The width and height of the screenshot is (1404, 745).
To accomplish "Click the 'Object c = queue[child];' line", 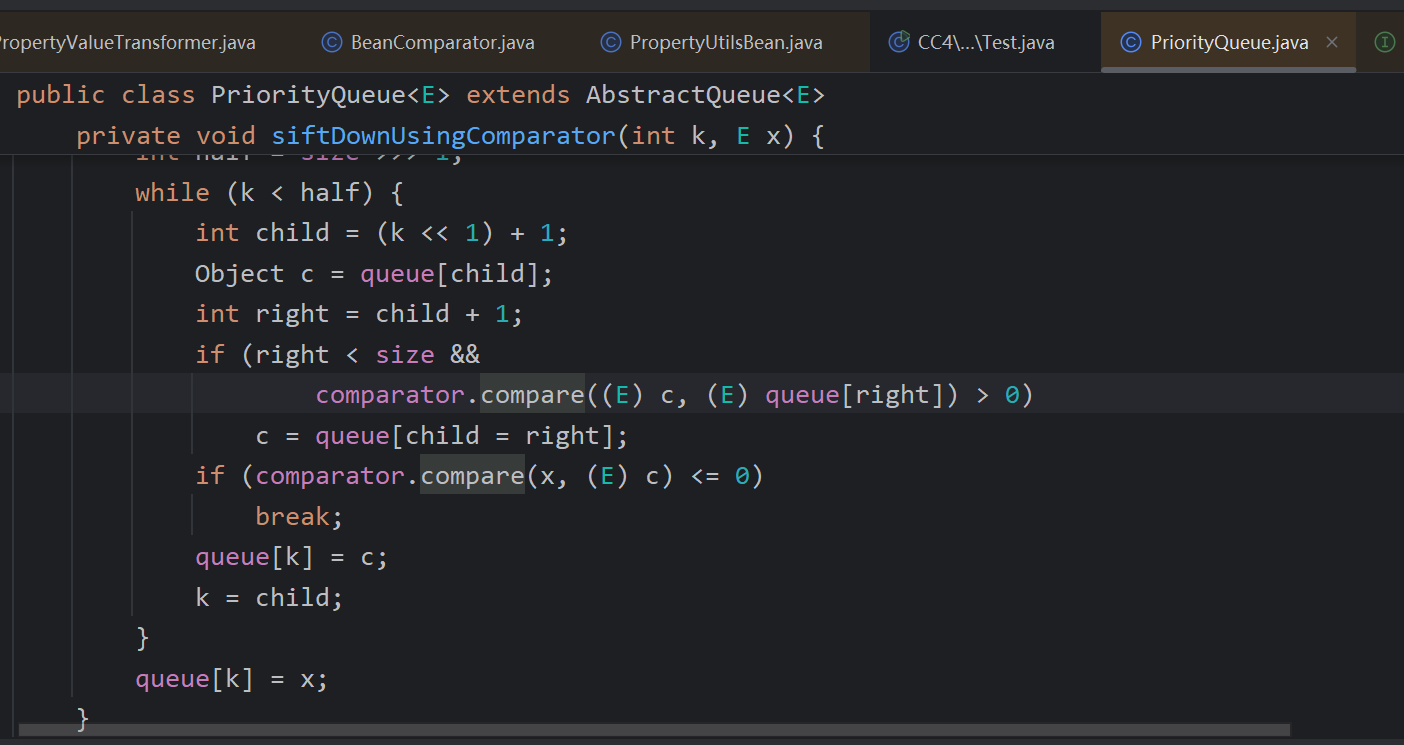I will [374, 273].
